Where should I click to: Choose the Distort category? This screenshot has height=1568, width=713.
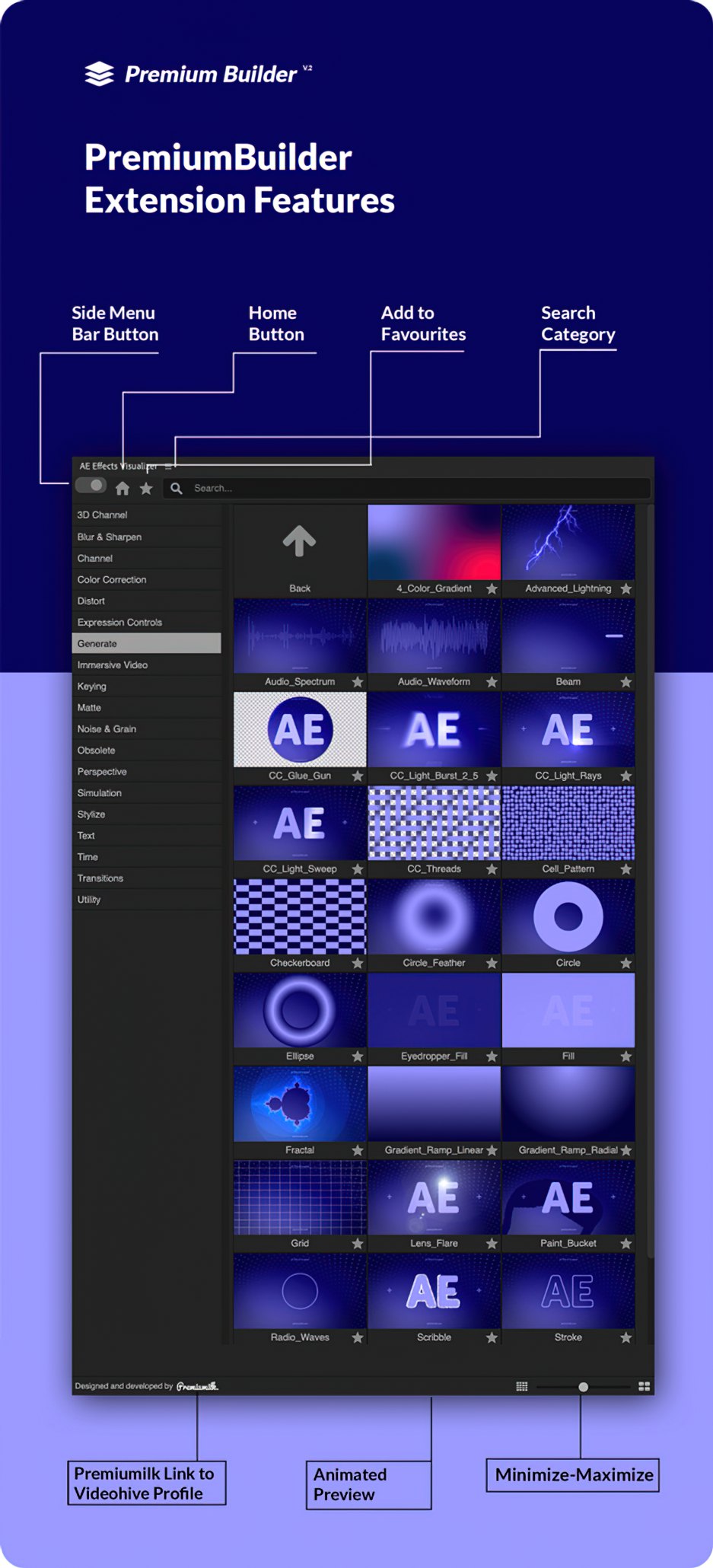click(x=147, y=601)
